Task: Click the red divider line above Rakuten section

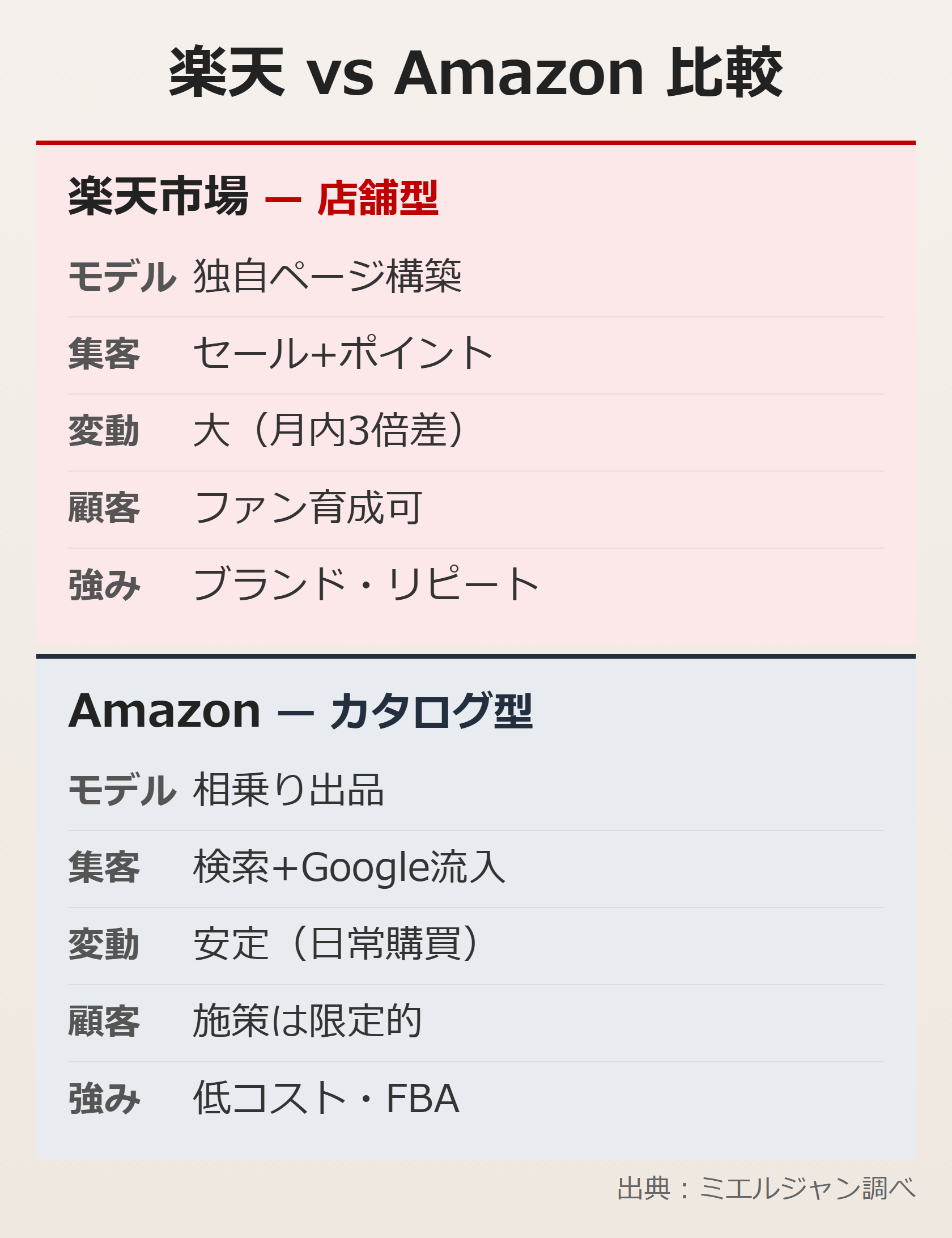Action: (x=475, y=143)
